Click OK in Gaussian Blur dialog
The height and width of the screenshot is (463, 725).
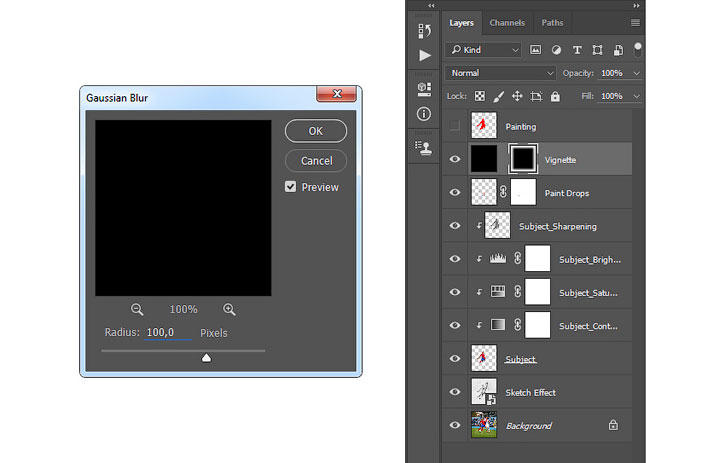click(316, 131)
